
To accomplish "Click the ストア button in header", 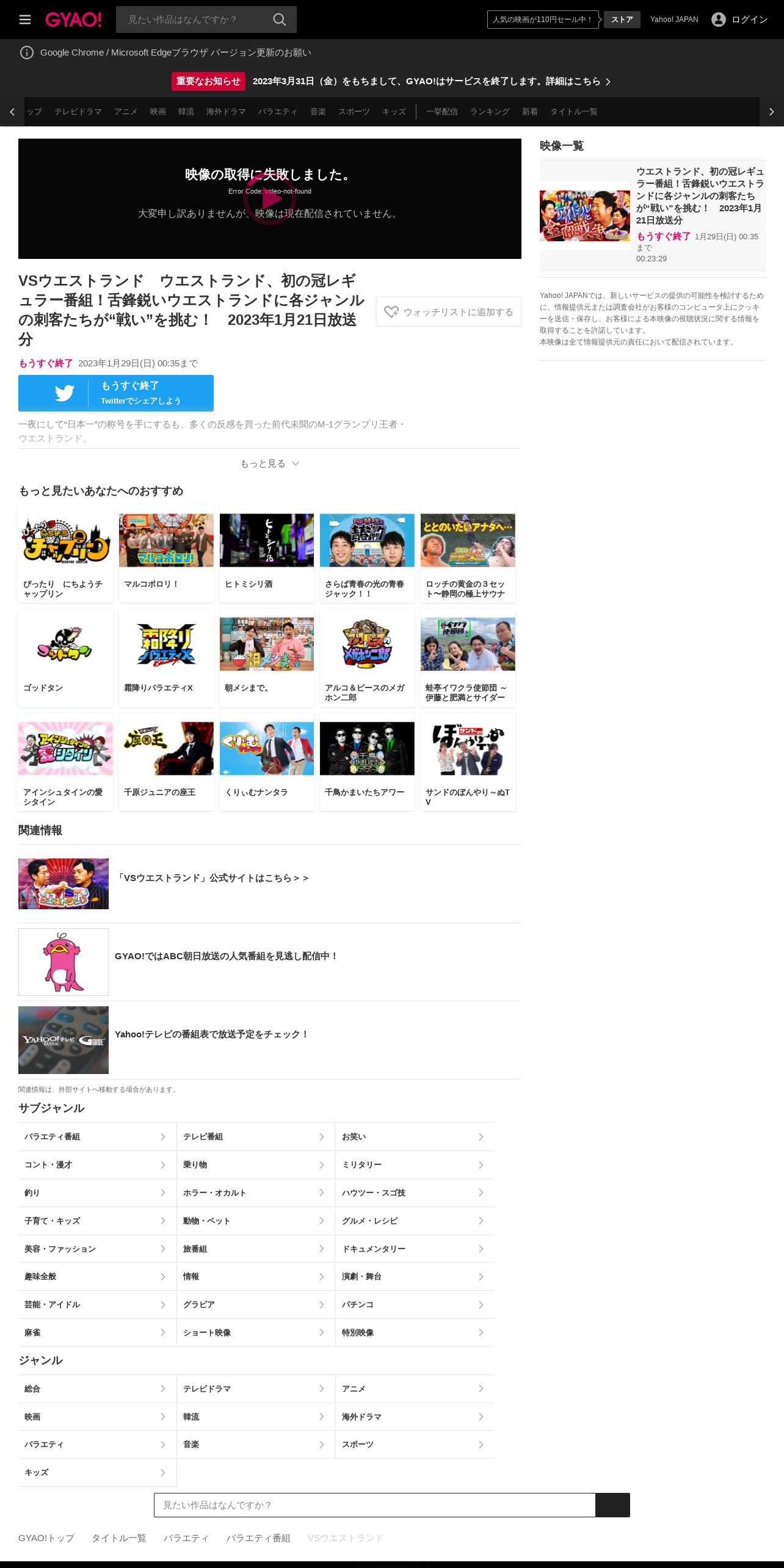I will (622, 20).
